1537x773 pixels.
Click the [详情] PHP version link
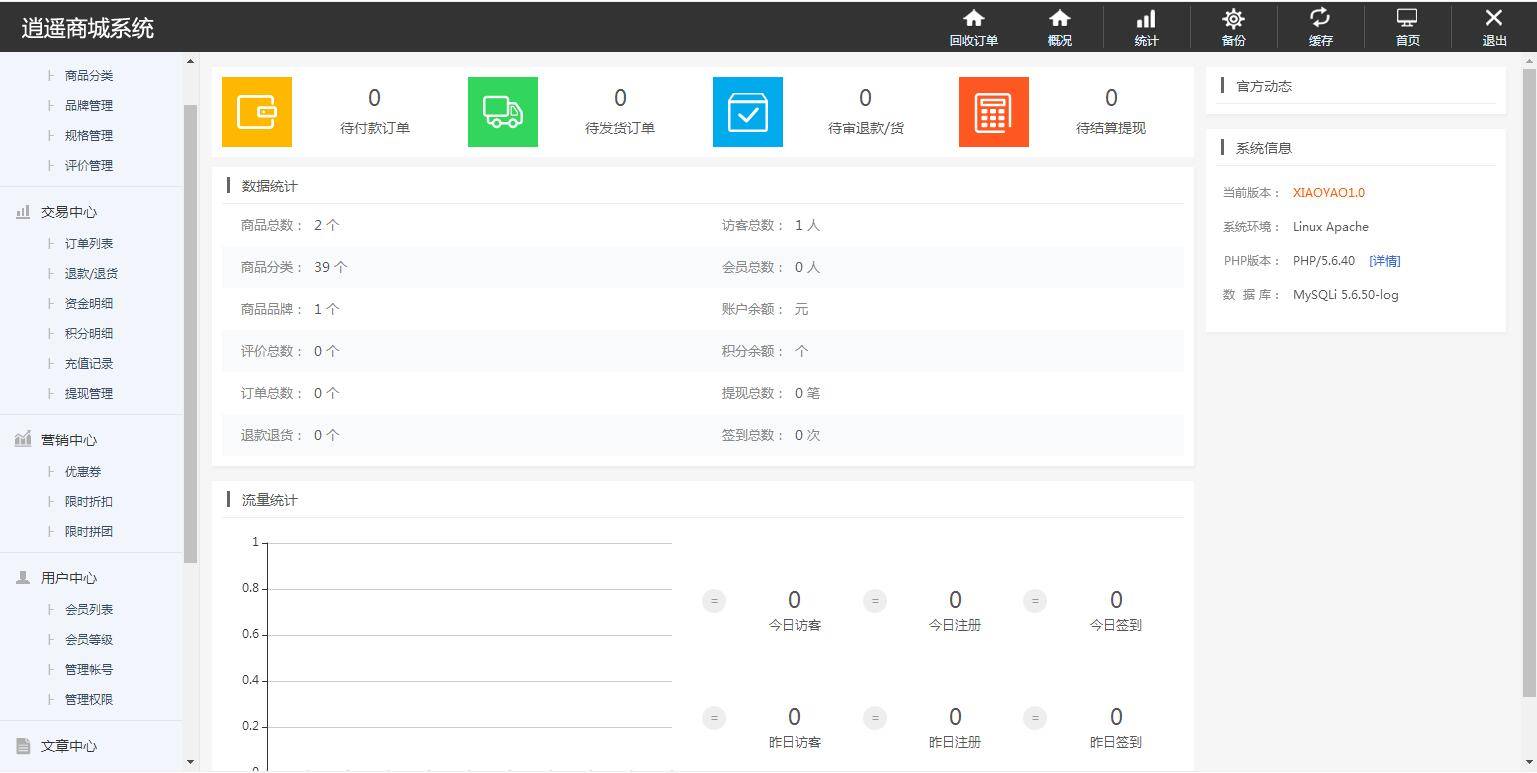point(1385,260)
